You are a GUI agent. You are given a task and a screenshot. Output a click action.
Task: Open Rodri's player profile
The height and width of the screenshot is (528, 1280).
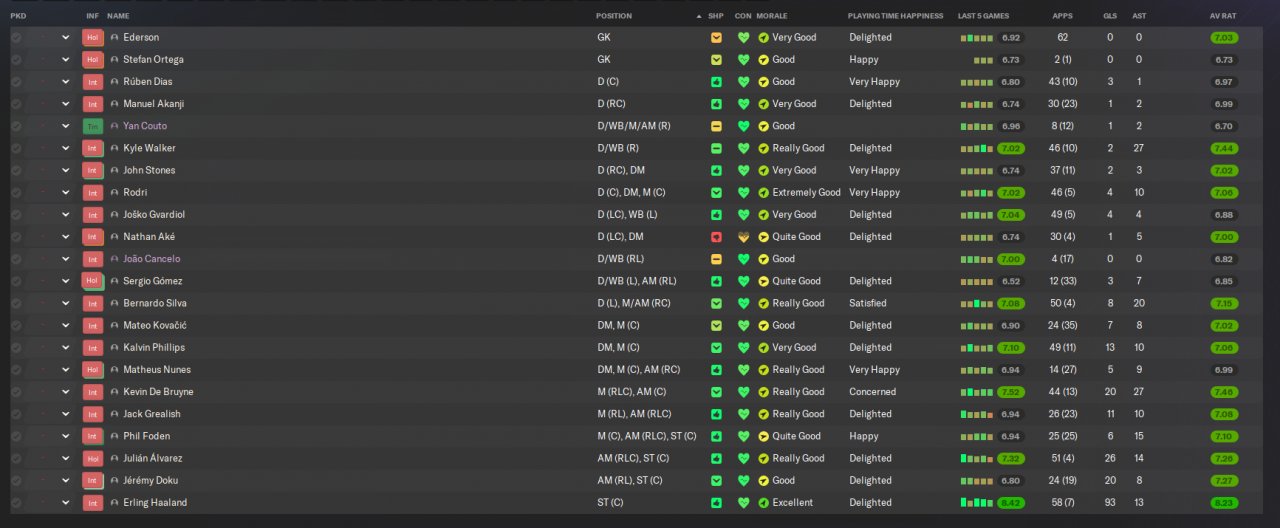(x=135, y=193)
